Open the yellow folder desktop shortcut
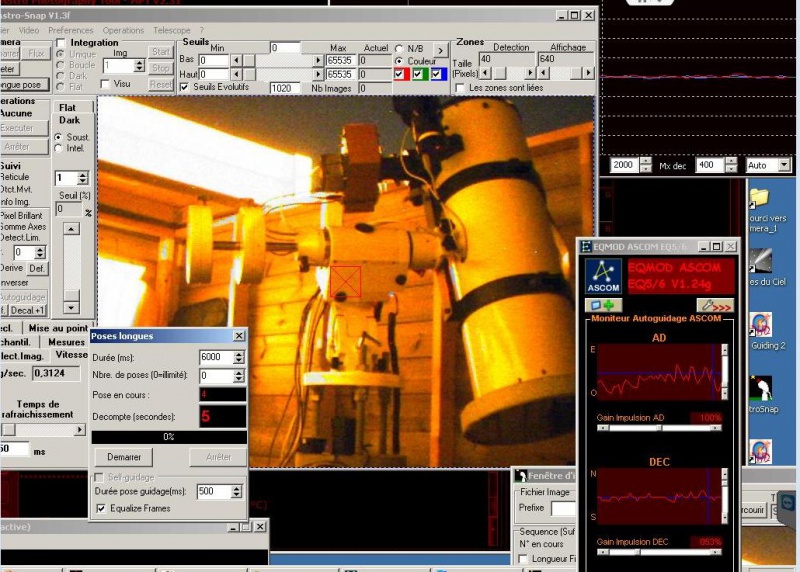The height and width of the screenshot is (572, 800). (760, 198)
